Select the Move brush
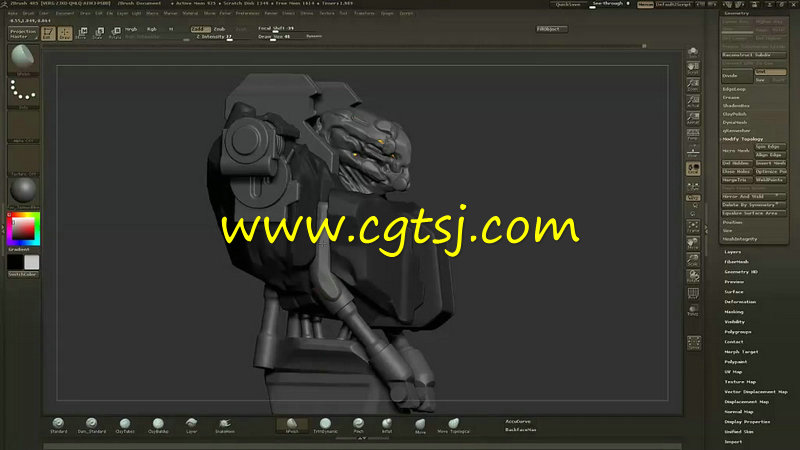800x450 pixels. point(420,426)
